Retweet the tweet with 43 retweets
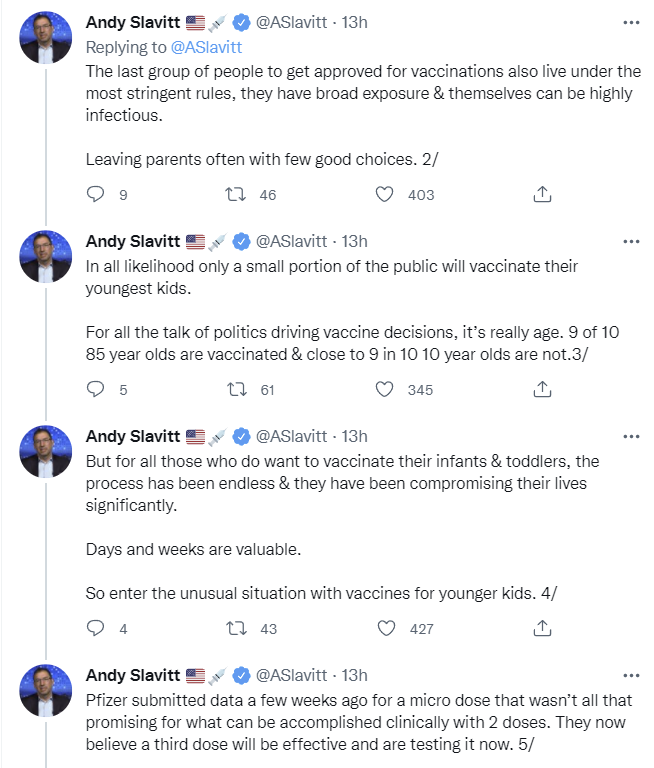Screen dimensions: 654x768 click(238, 628)
